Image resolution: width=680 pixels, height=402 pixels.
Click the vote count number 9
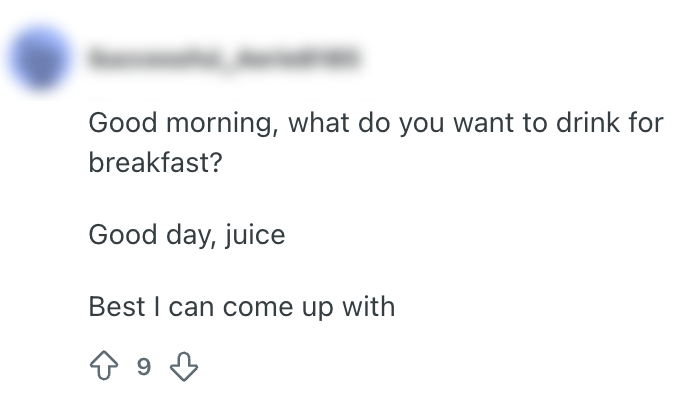(144, 367)
